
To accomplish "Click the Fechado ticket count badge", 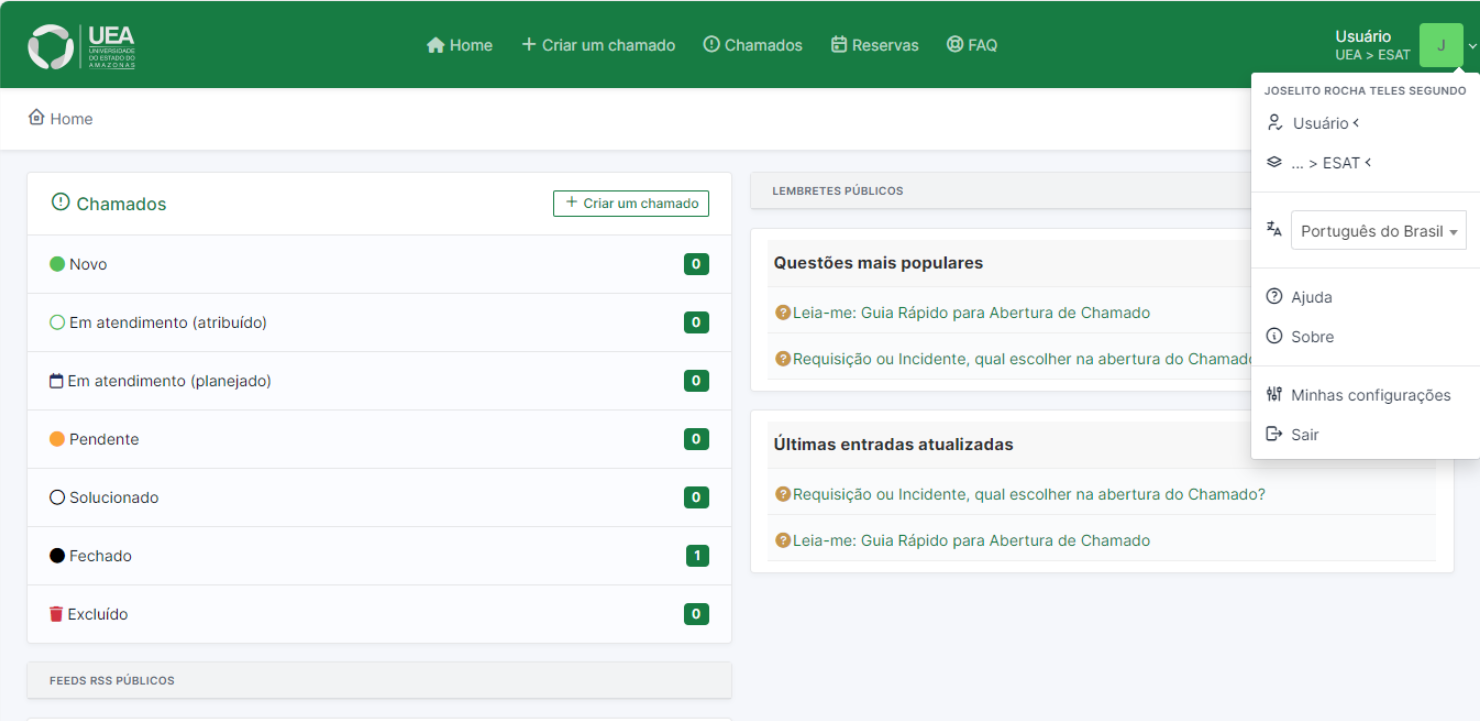I will (697, 556).
